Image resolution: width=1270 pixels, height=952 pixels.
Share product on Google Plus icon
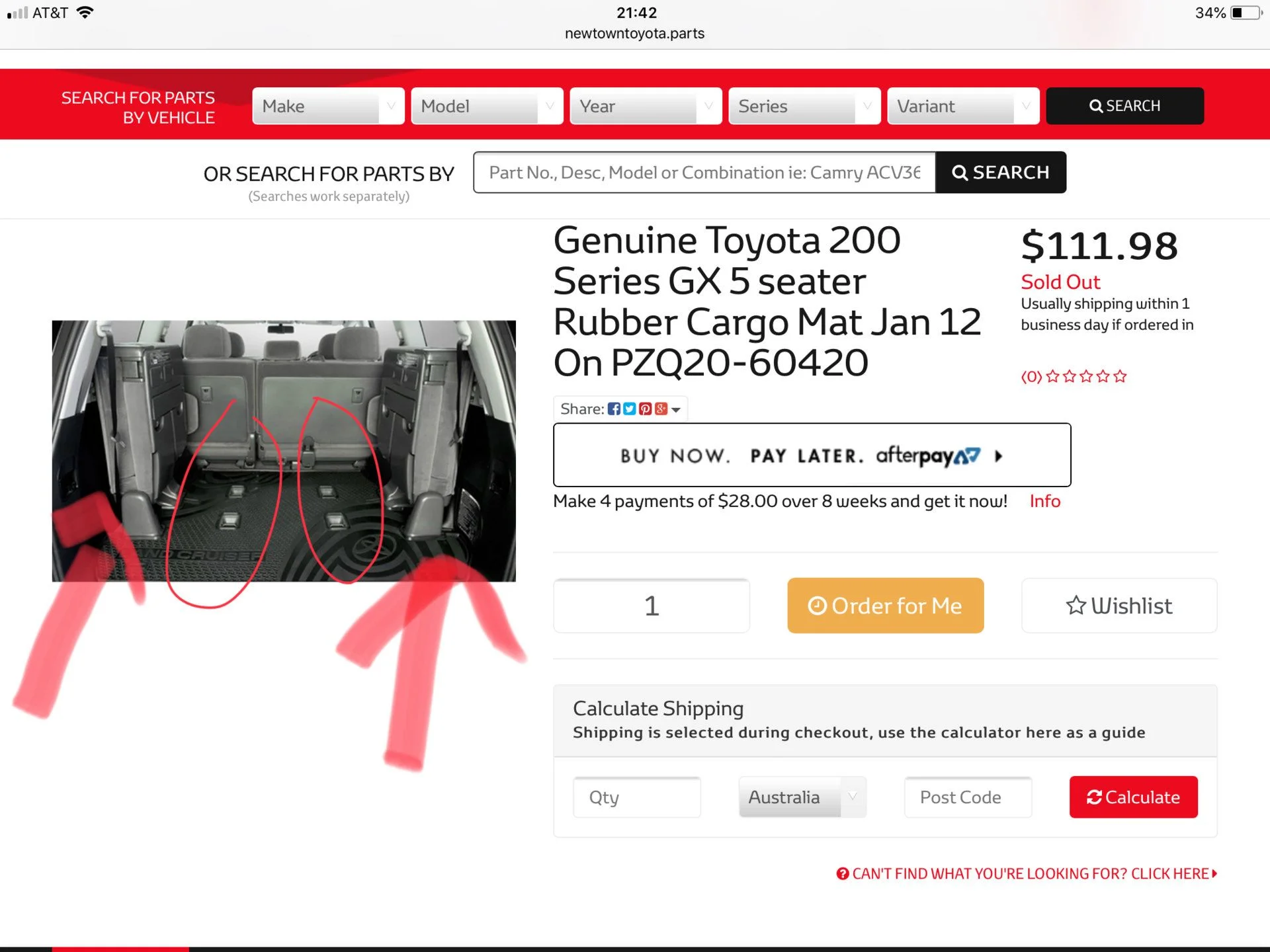click(x=661, y=409)
